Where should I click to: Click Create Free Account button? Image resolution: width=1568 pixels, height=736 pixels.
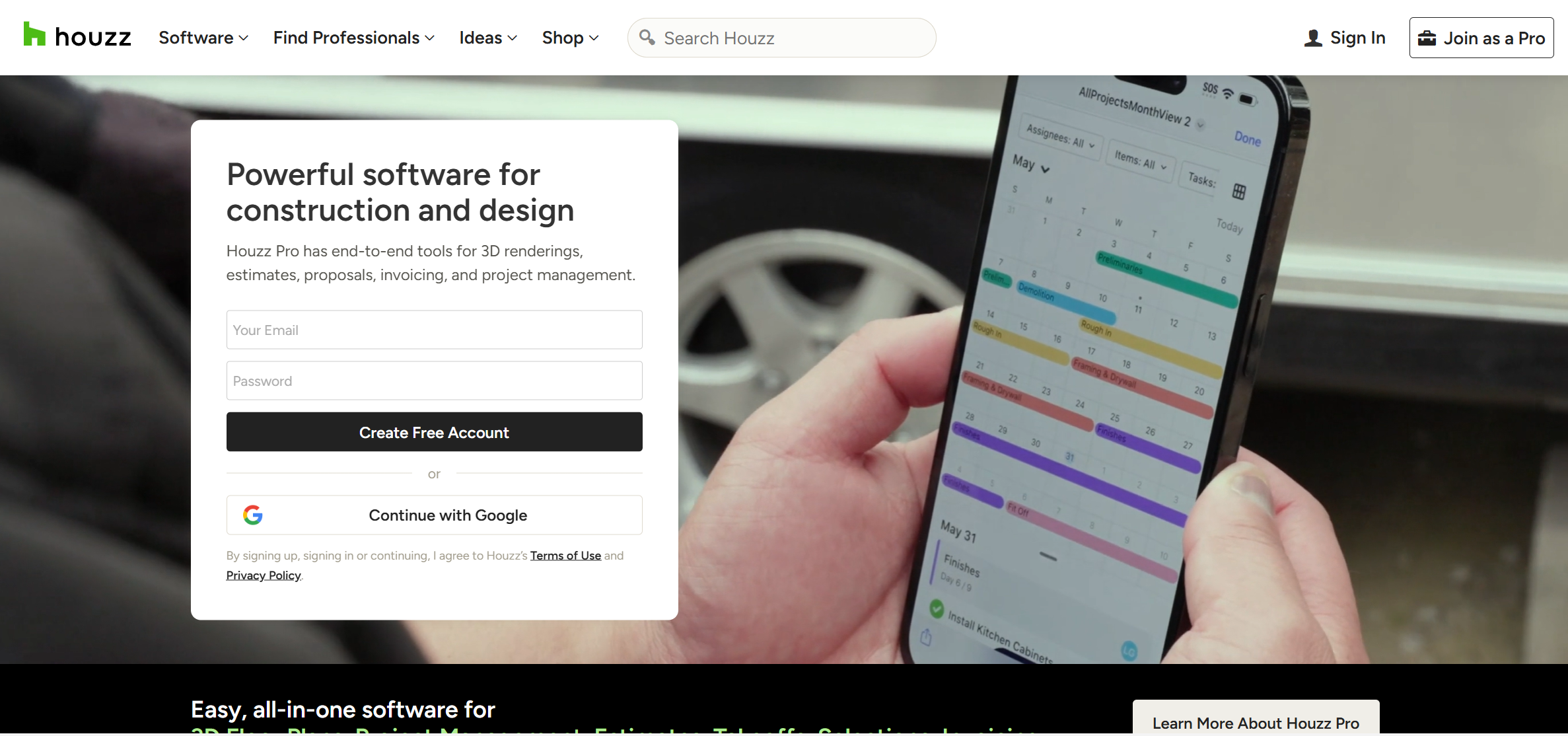coord(434,432)
